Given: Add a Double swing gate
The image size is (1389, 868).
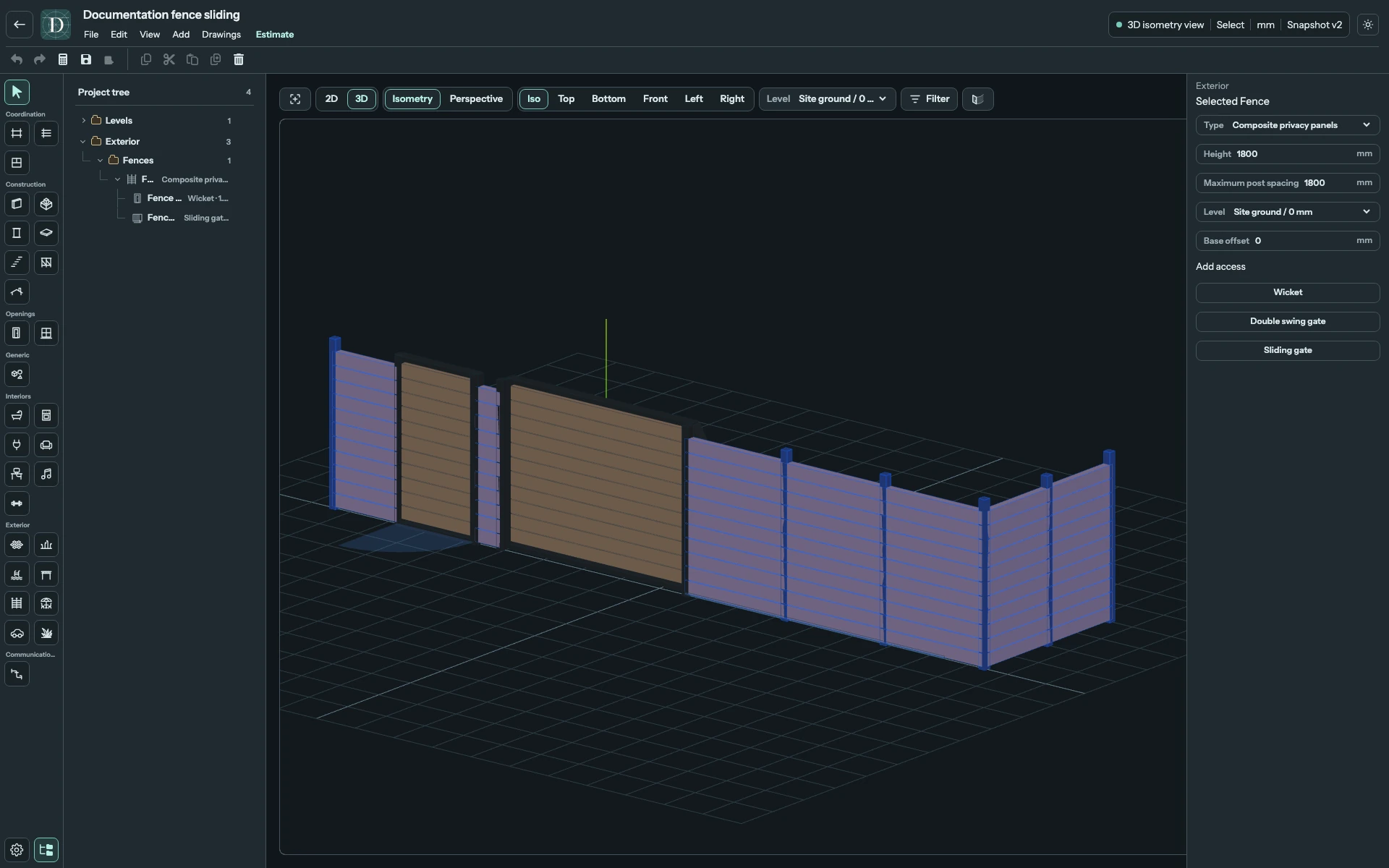Looking at the screenshot, I should click(x=1288, y=321).
